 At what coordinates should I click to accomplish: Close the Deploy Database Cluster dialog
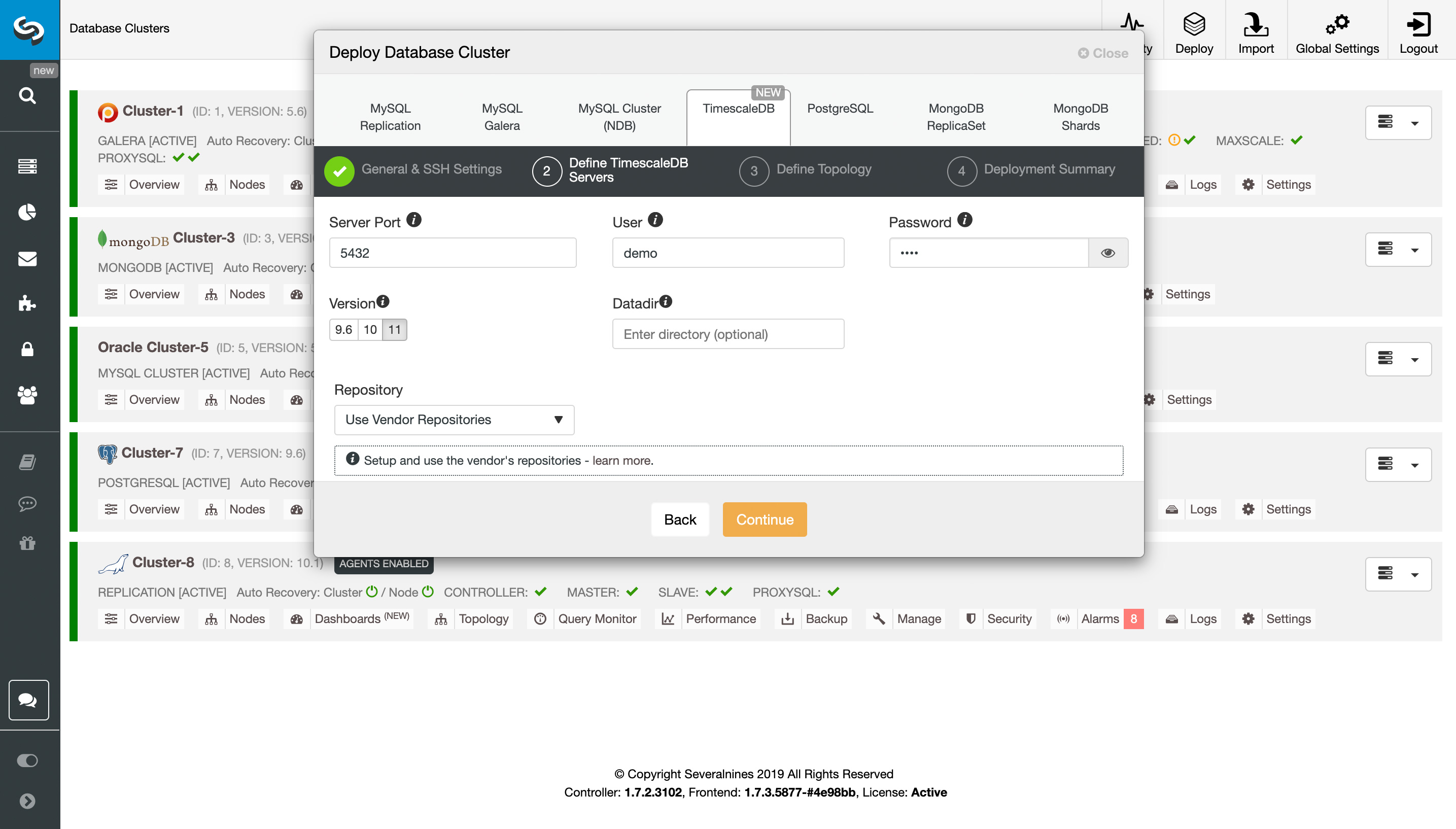[x=1102, y=53]
